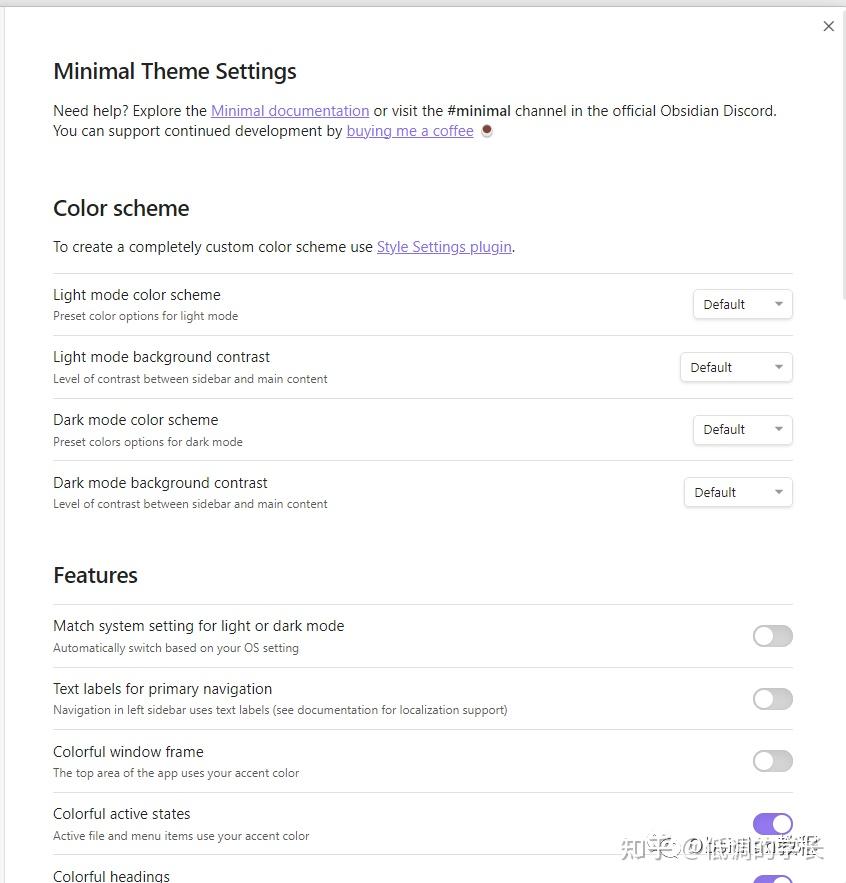846x883 pixels.
Task: Click the Color scheme section heading
Action: pyautogui.click(x=121, y=208)
